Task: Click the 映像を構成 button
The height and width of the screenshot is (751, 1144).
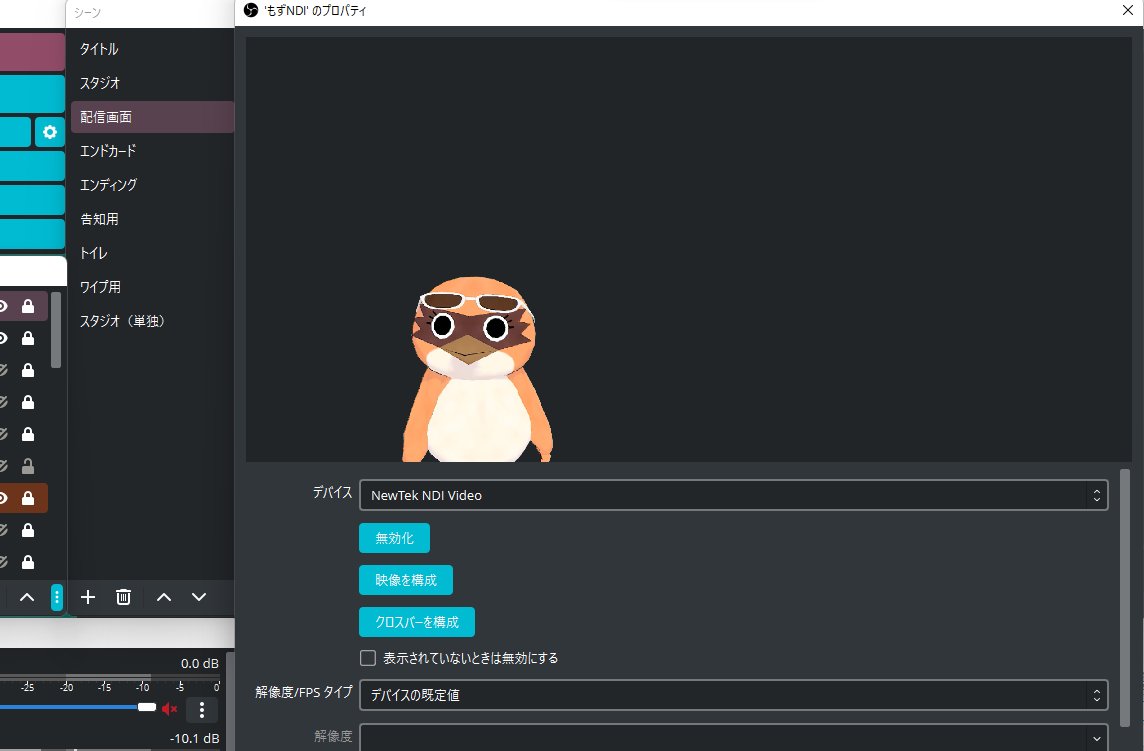Action: [x=406, y=580]
